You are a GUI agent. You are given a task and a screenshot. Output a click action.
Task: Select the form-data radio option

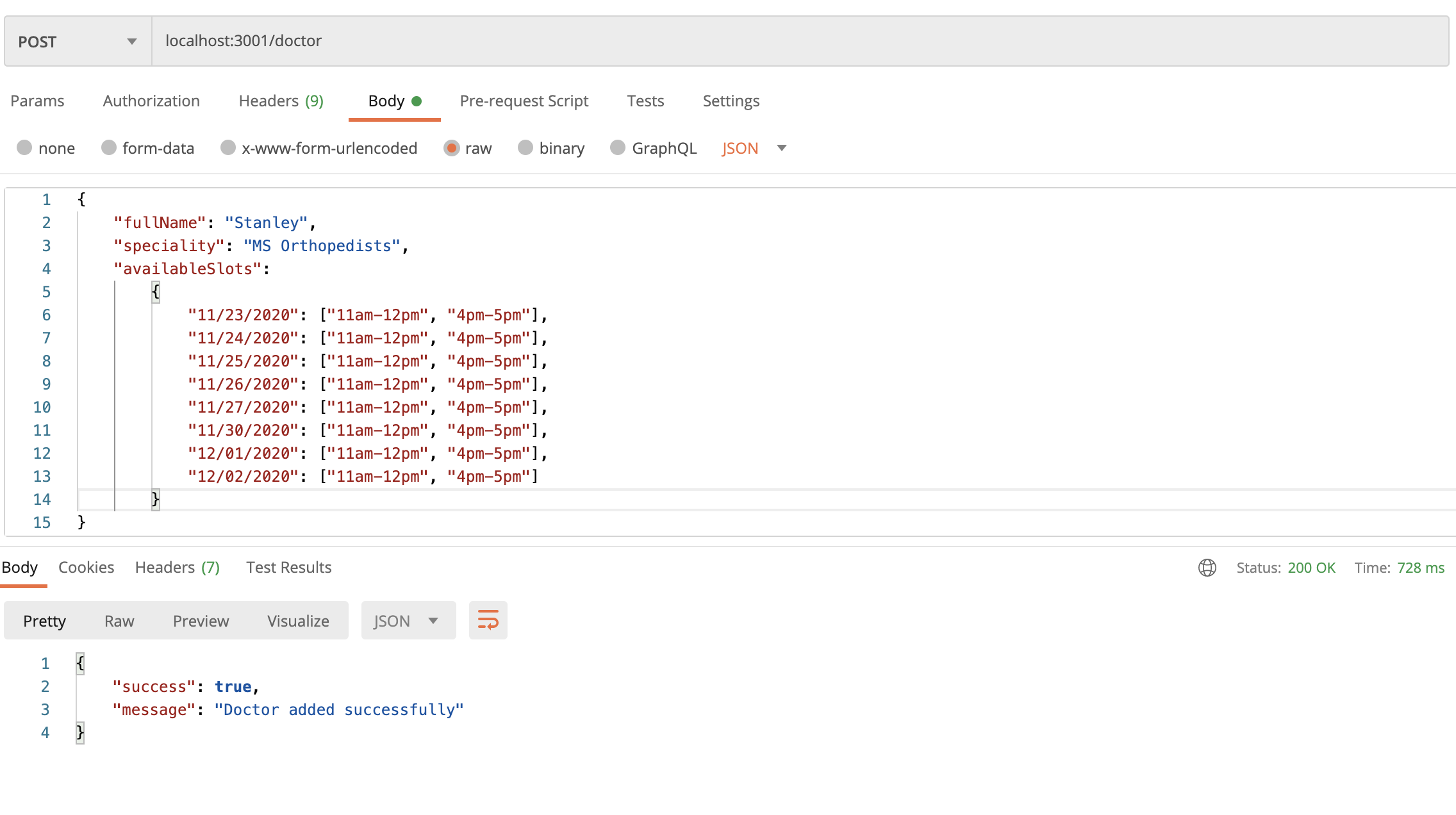point(109,148)
